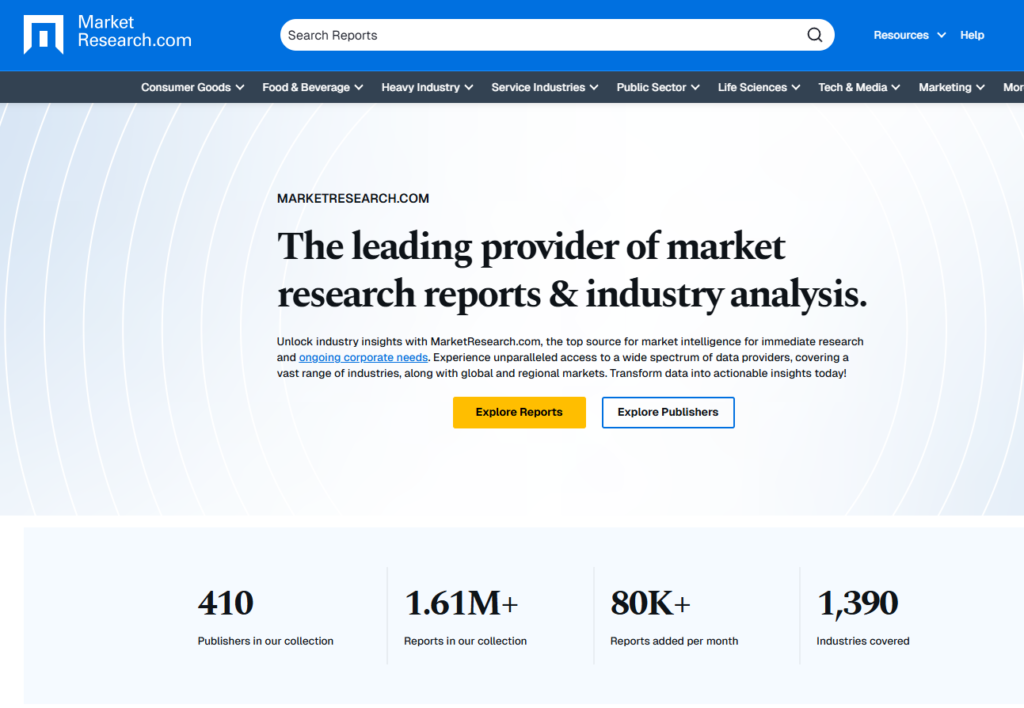Open the Tech & Media menu

point(859,87)
